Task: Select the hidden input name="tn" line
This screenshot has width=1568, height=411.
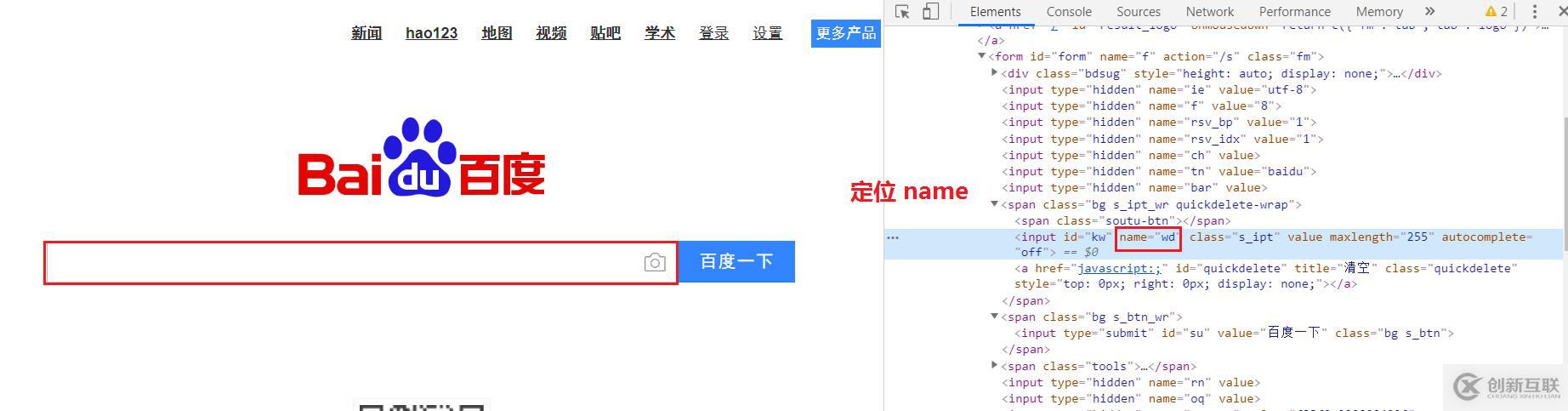Action: point(1159,171)
